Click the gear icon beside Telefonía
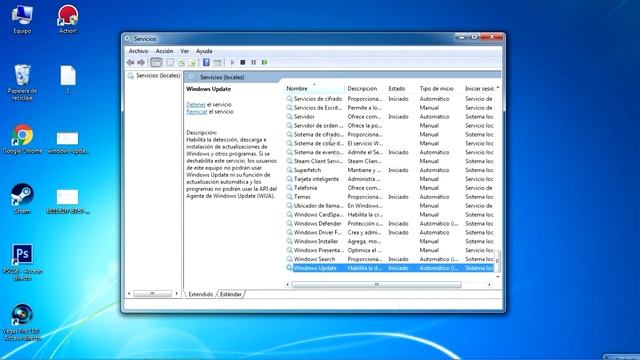 pos(289,188)
